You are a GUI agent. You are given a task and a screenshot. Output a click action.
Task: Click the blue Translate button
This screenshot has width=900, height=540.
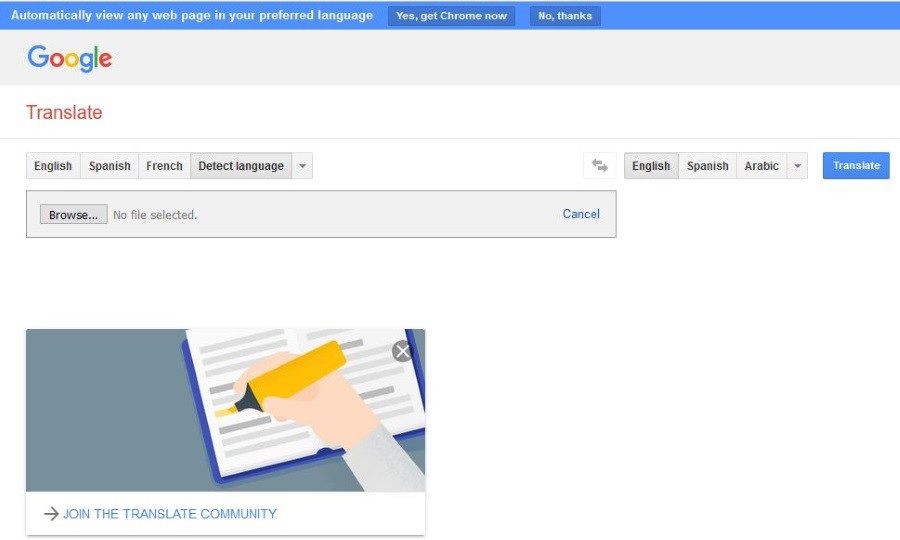[x=856, y=165]
